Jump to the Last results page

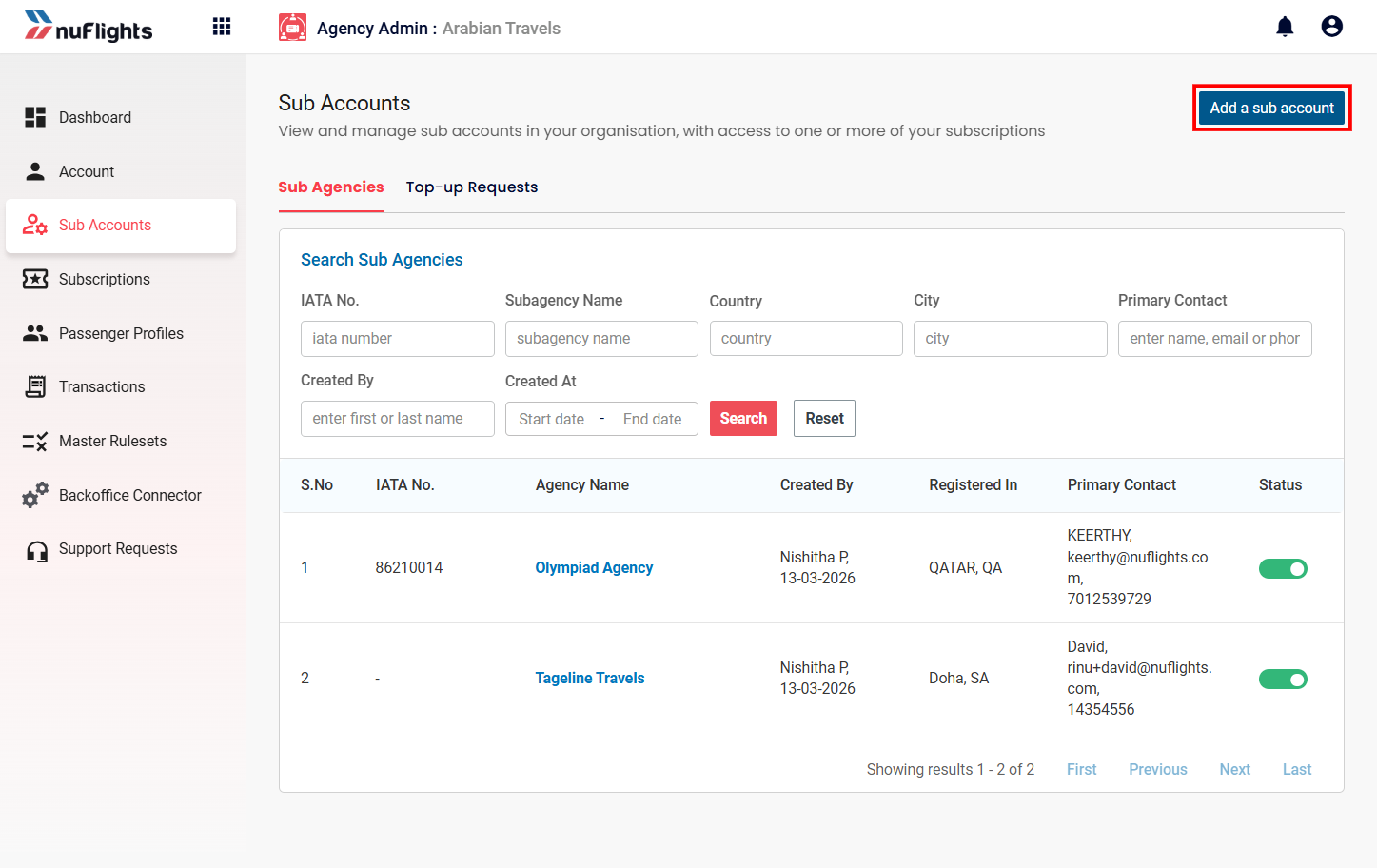pyautogui.click(x=1297, y=769)
